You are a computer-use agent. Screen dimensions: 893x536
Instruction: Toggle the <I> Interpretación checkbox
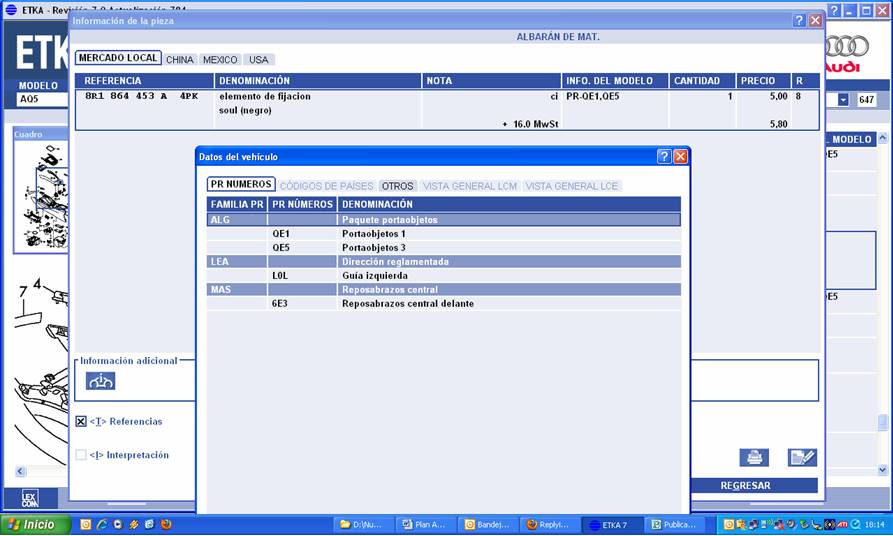pyautogui.click(x=81, y=455)
